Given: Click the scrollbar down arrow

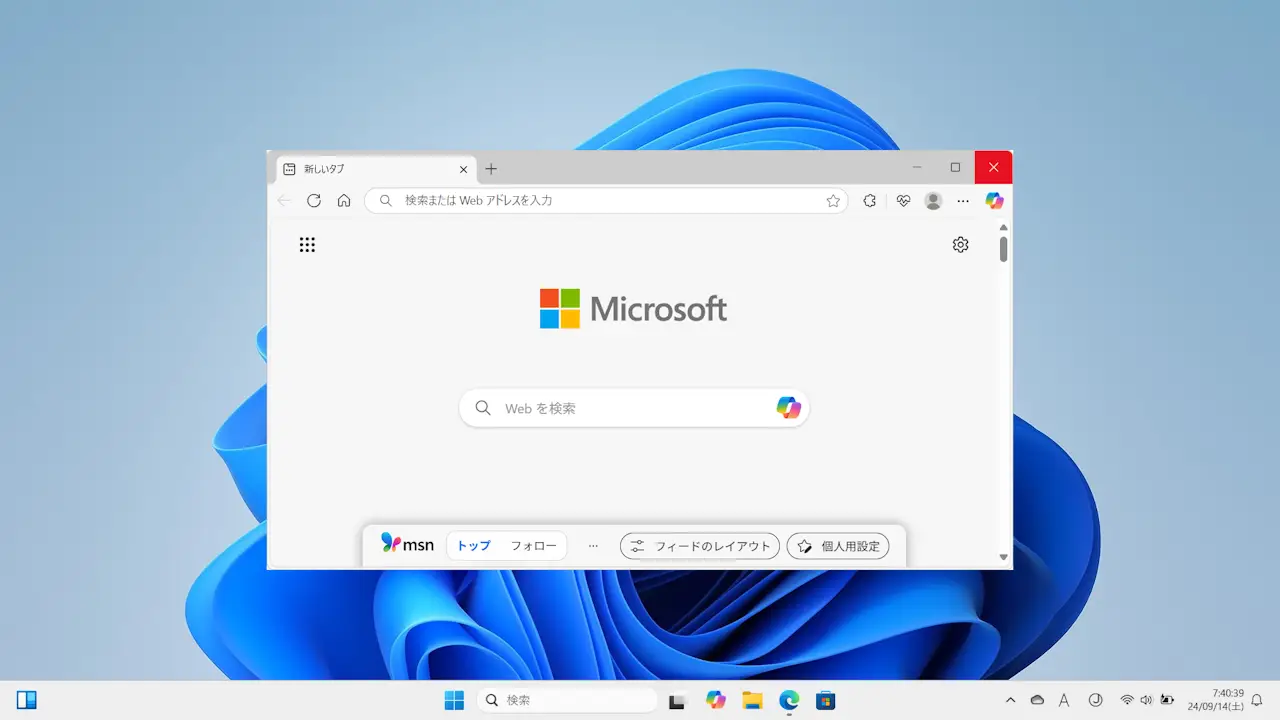Looking at the screenshot, I should coord(1003,557).
